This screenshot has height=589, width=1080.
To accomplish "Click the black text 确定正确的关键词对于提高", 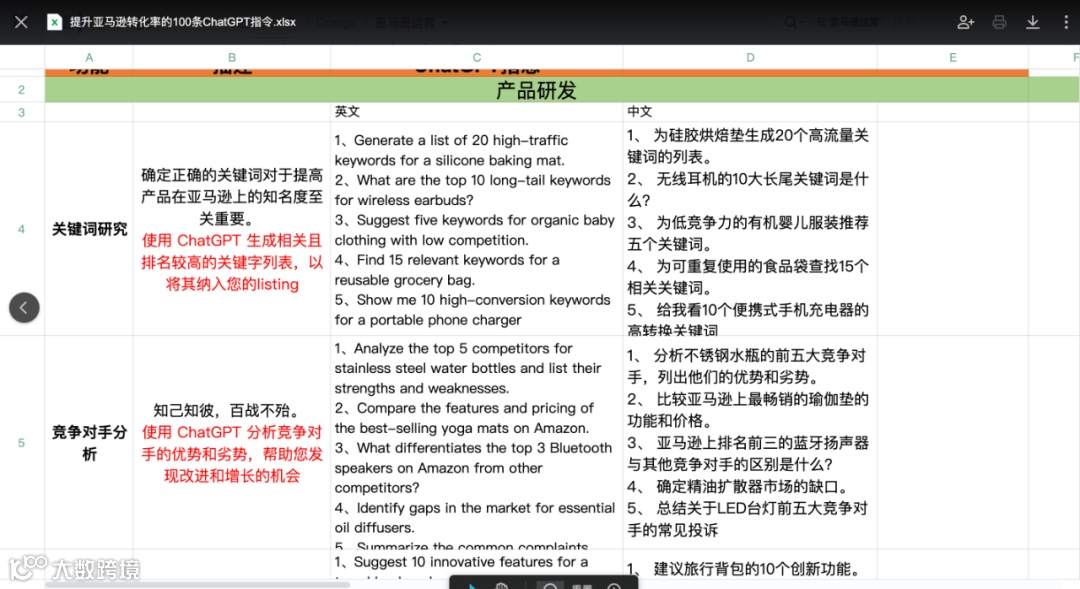I will coord(232,175).
